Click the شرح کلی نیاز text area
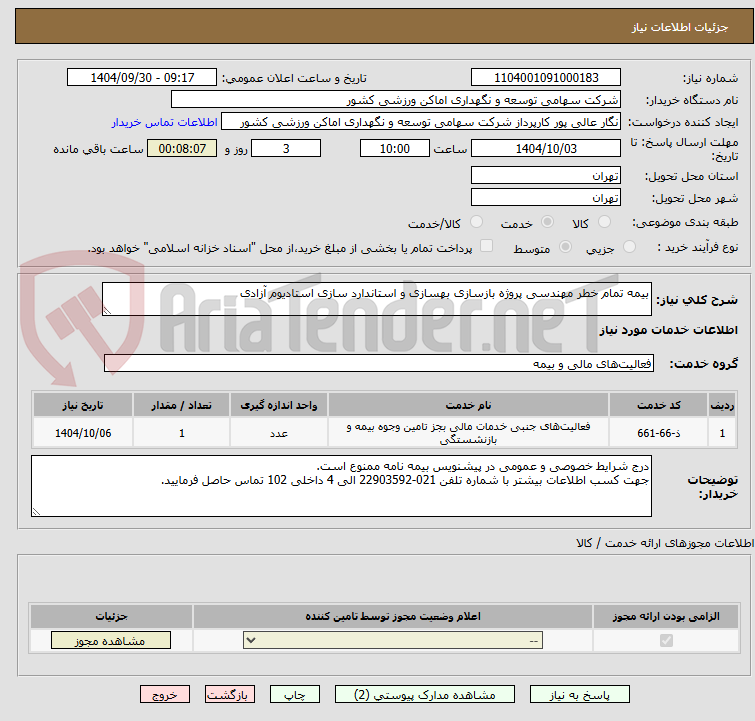Image resolution: width=755 pixels, height=721 pixels. (377, 299)
